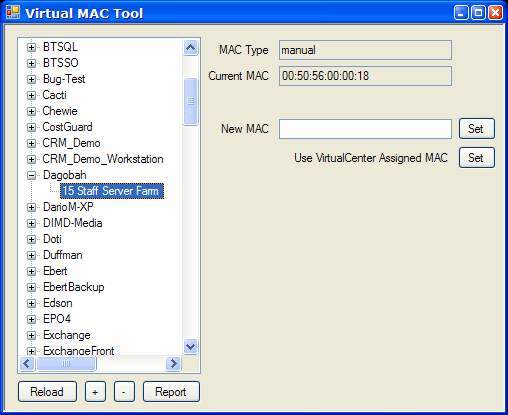Expand the Chewie node
Screen dimensions: 508x415
point(31,111)
